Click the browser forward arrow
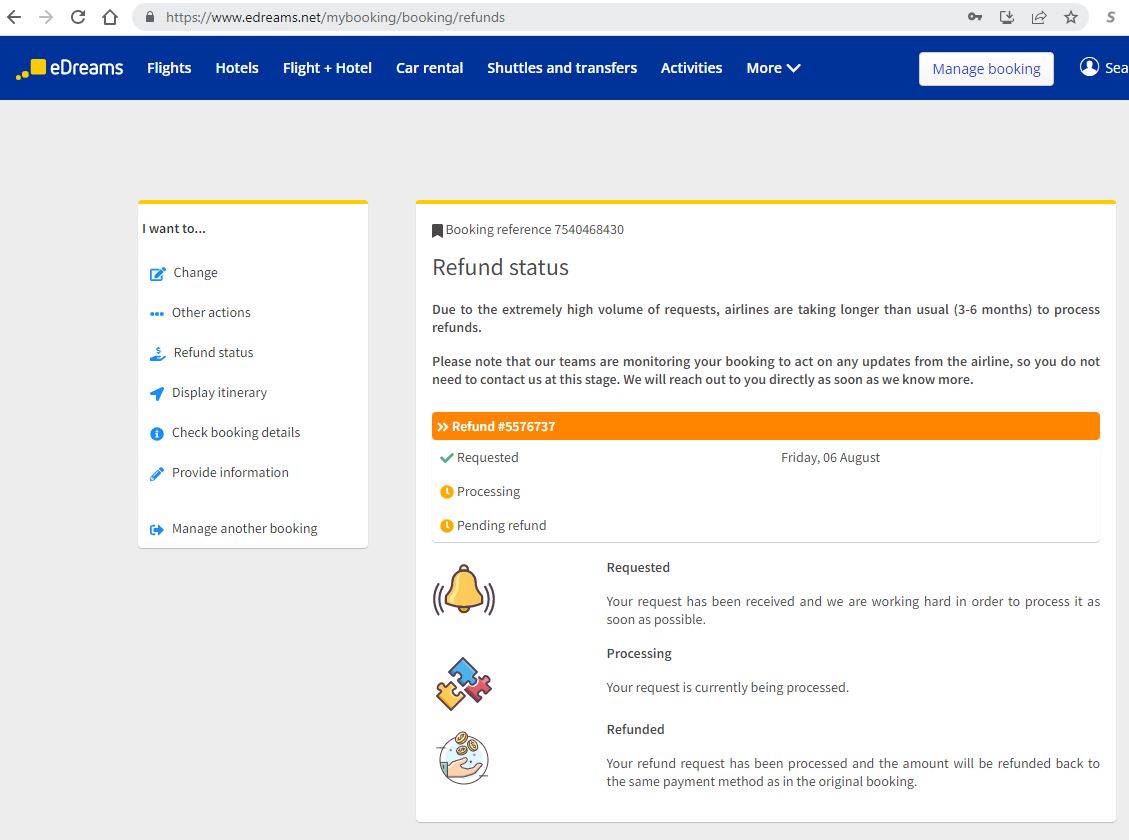The width and height of the screenshot is (1129, 840). click(46, 17)
